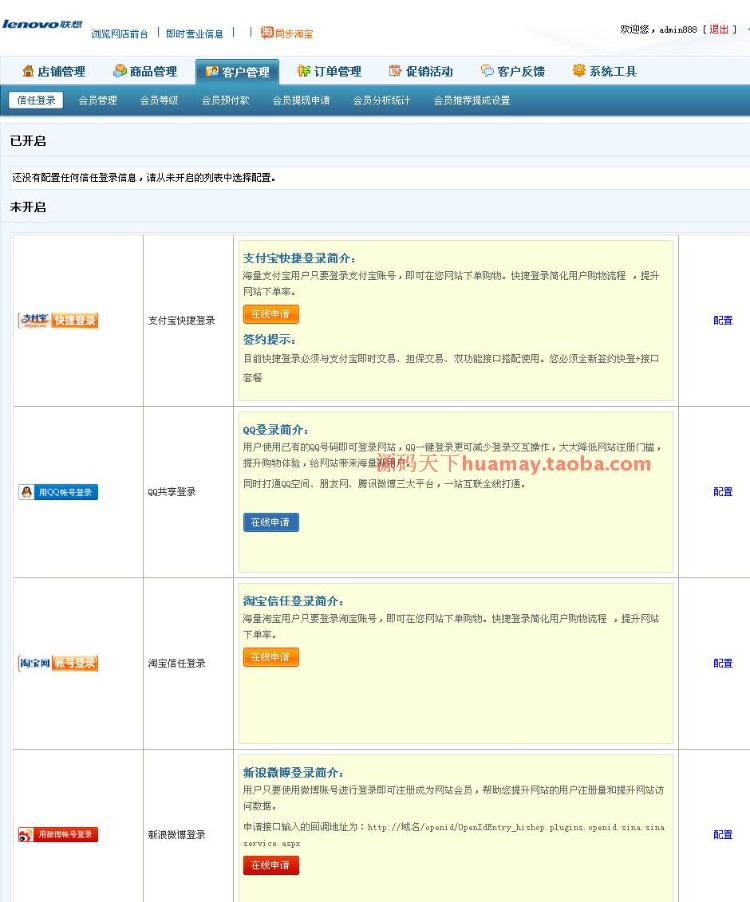Click the 客户管理 customer icon
Viewport: 750px width, 902px height.
pos(212,71)
